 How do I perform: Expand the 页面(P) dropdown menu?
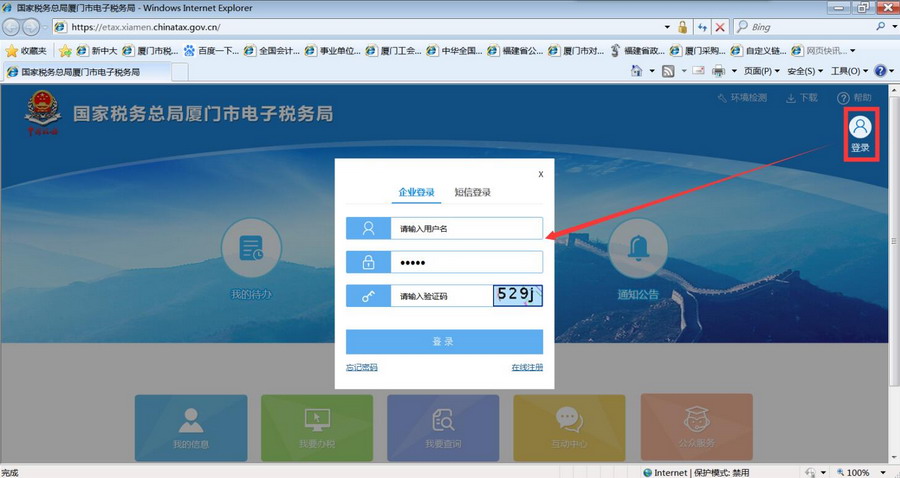point(761,72)
